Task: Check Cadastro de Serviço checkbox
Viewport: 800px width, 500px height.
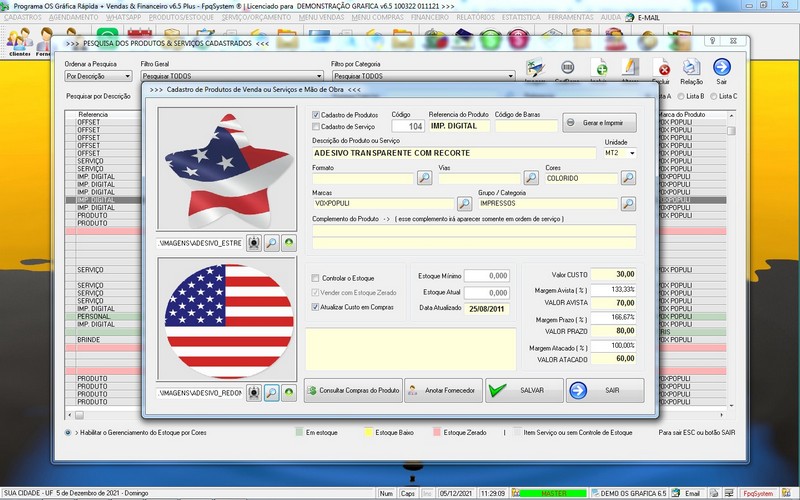Action: click(316, 127)
